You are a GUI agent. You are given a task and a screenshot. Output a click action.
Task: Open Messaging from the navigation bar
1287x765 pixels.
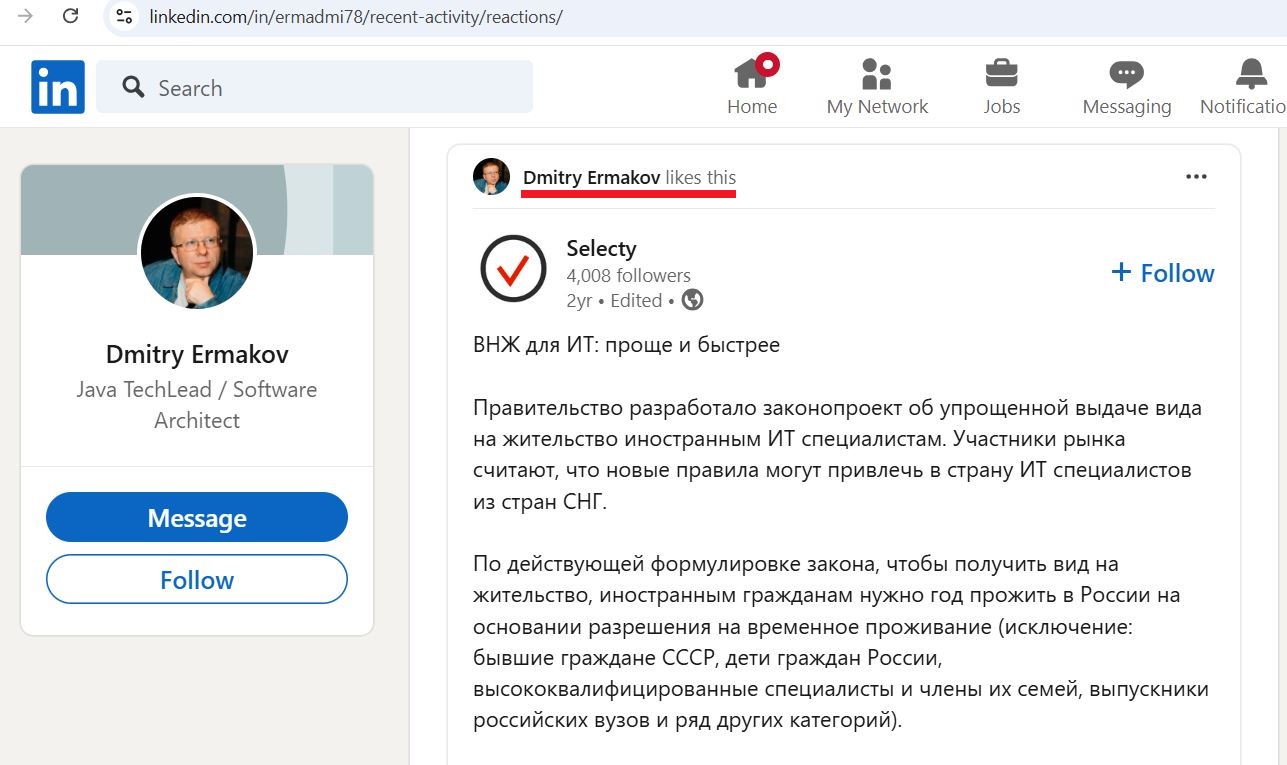point(1127,87)
